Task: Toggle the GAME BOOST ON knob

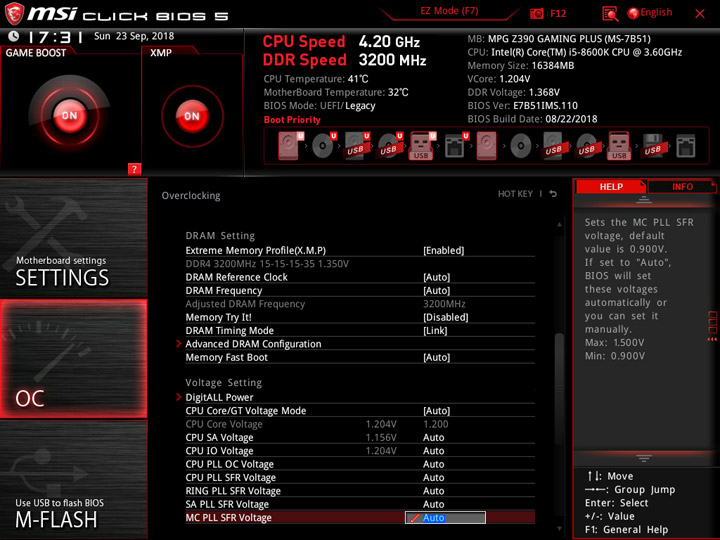Action: pos(69,115)
